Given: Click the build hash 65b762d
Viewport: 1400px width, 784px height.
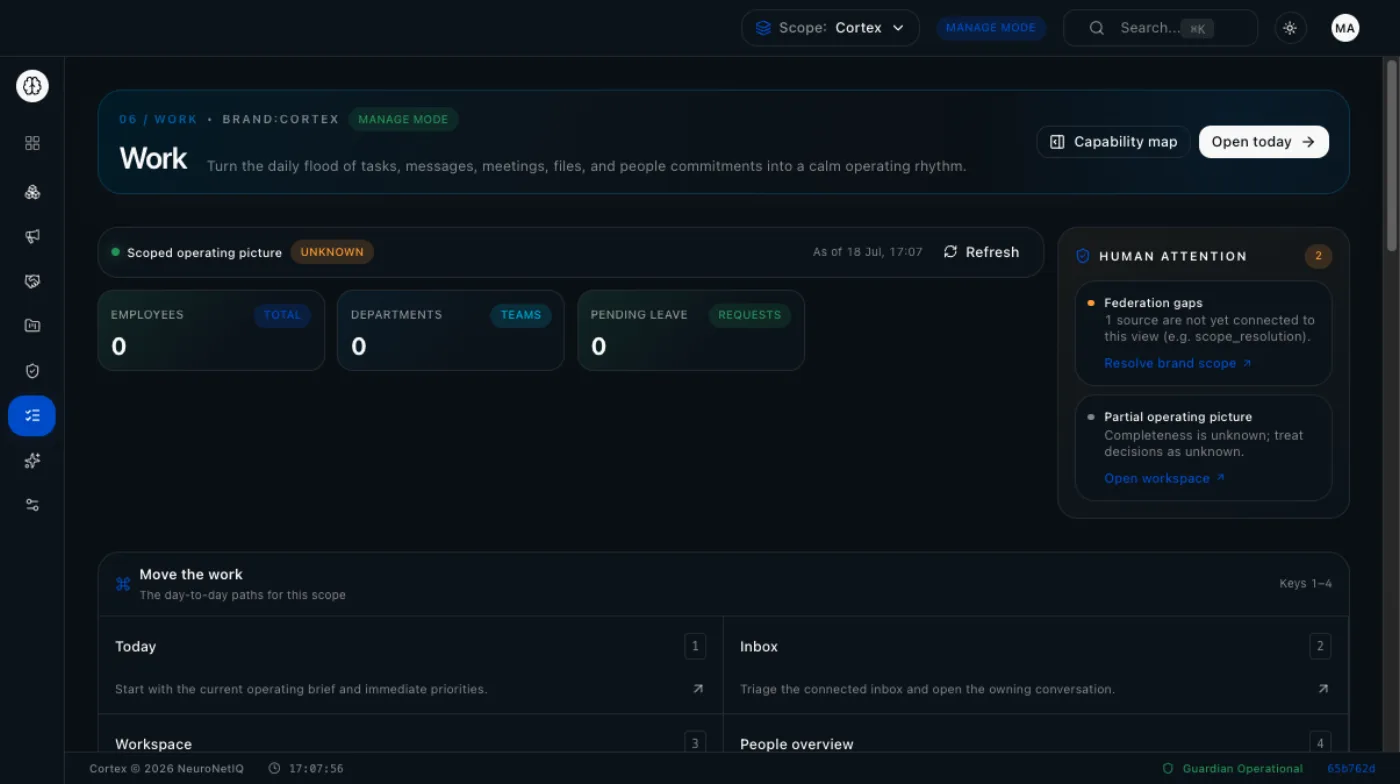Looking at the screenshot, I should [x=1351, y=769].
